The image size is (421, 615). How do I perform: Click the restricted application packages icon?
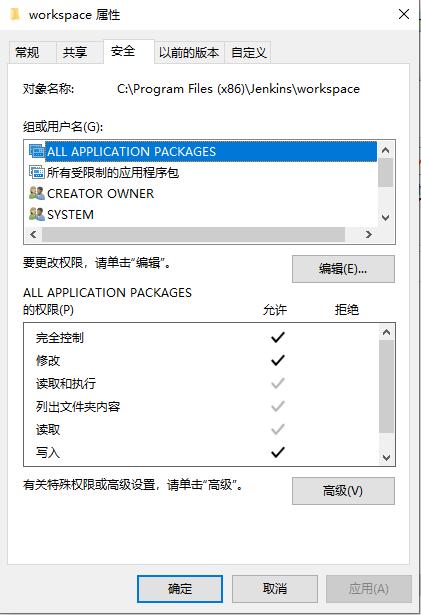37,172
